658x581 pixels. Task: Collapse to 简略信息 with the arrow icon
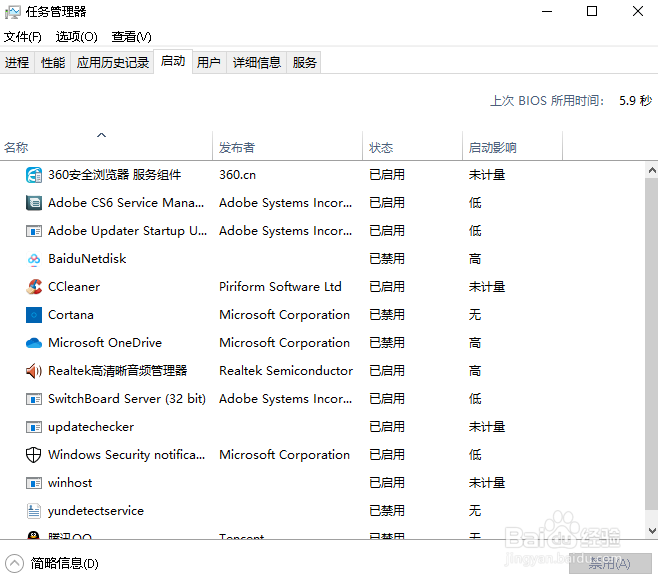click(14, 563)
